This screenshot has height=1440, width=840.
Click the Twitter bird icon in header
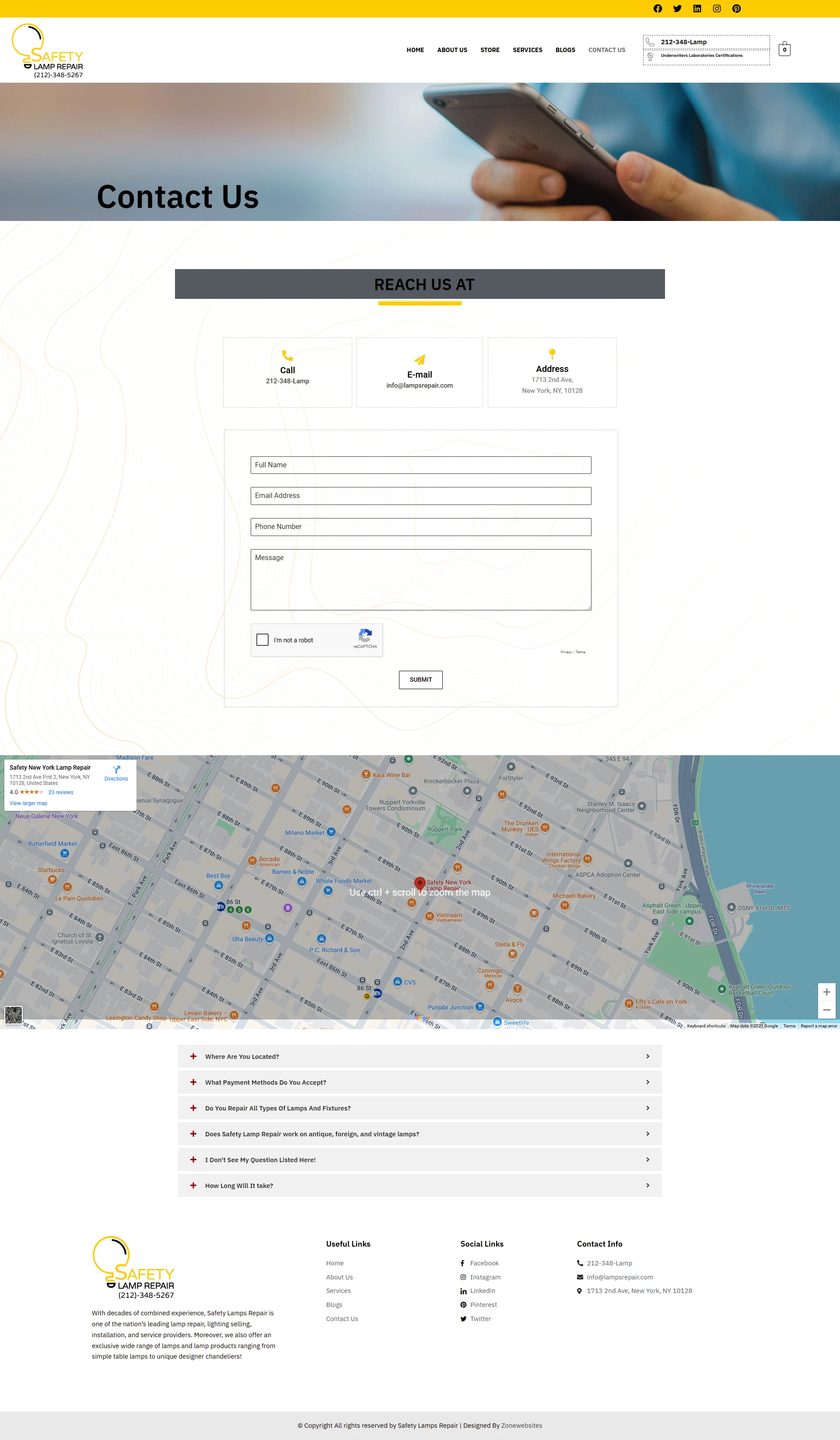pyautogui.click(x=677, y=9)
